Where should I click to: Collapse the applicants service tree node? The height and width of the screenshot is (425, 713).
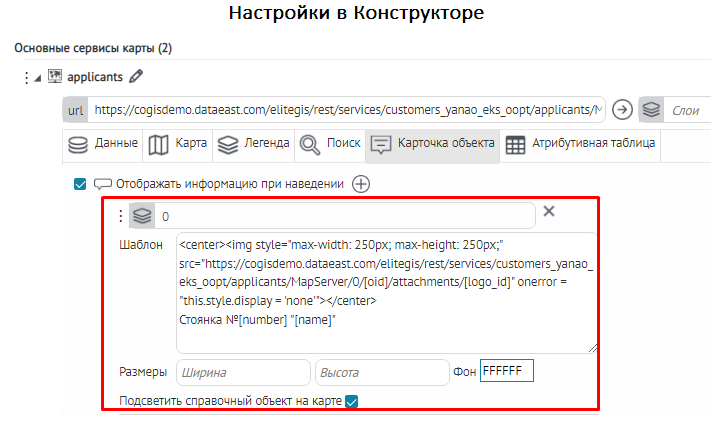pyautogui.click(x=38, y=77)
